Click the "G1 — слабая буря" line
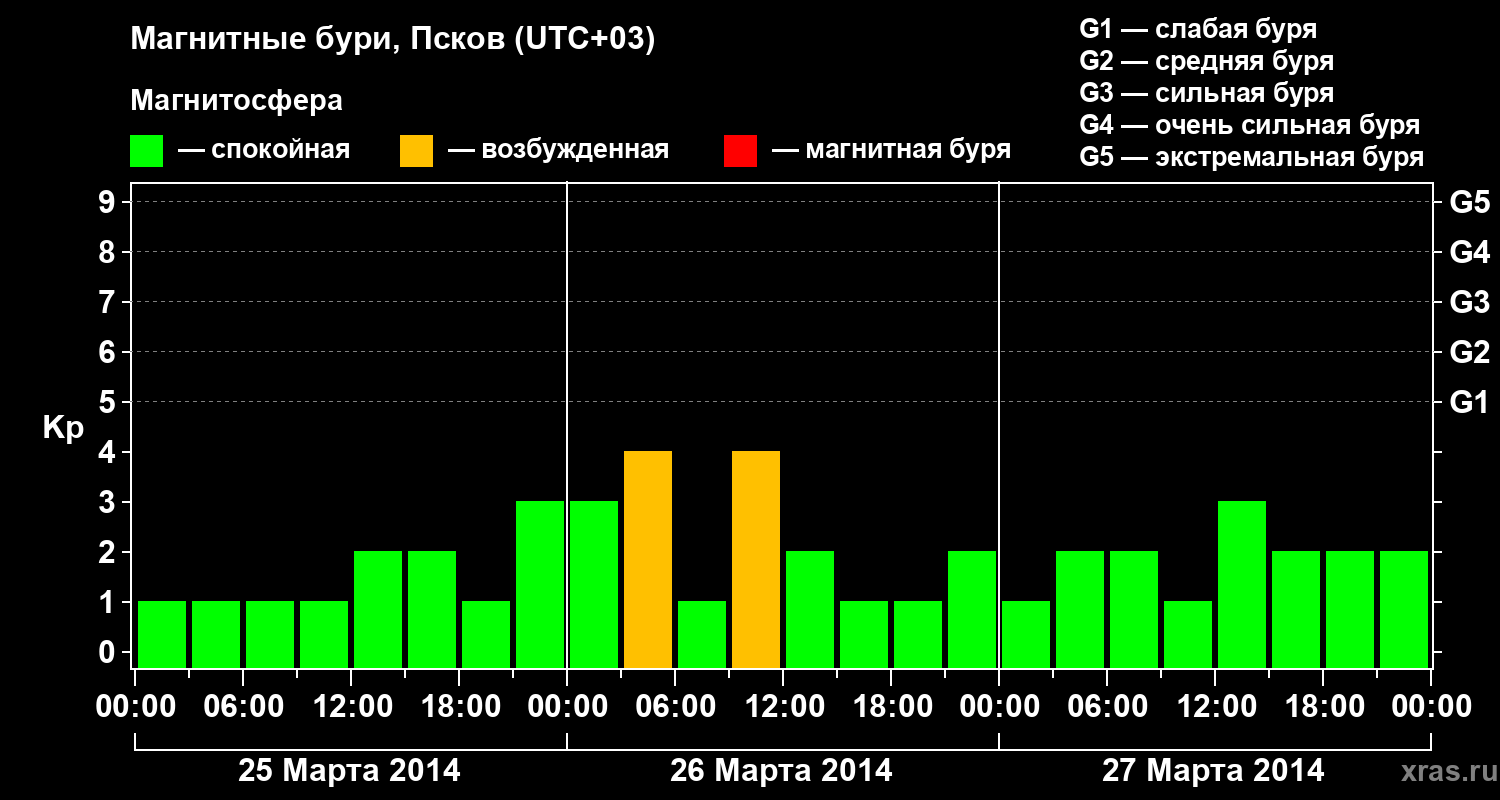The height and width of the screenshot is (800, 1500). (1198, 29)
